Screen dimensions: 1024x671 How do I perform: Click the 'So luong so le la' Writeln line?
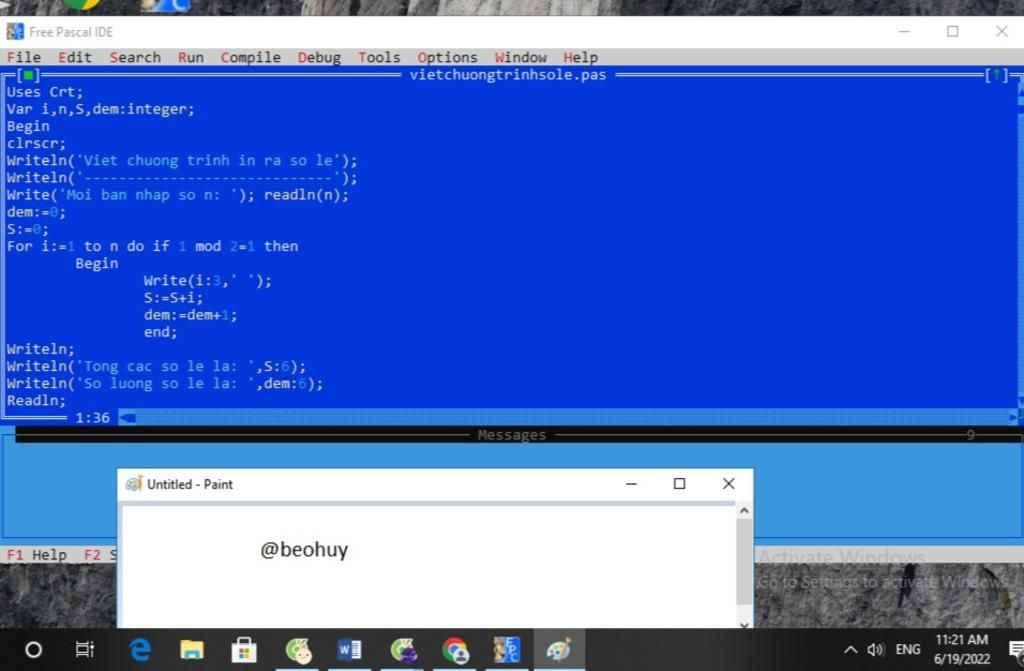click(165, 384)
